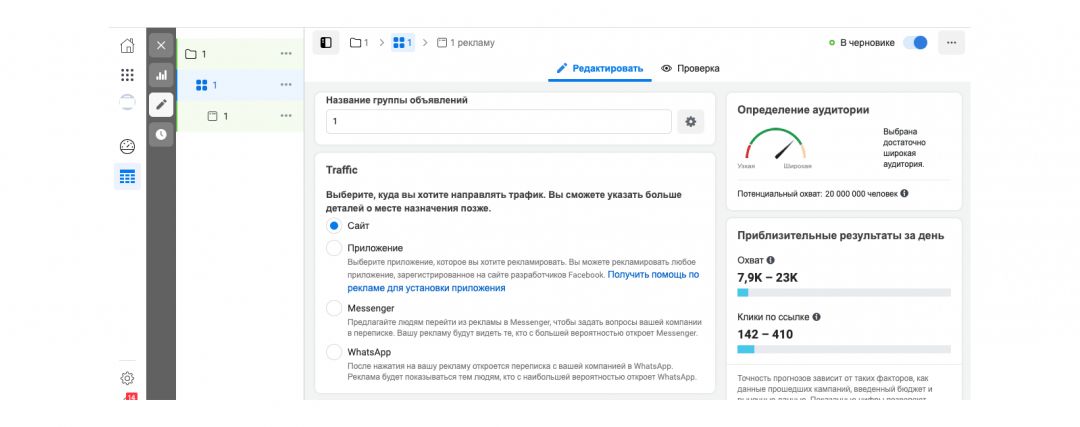
Task: Click the Ads Manager table icon
Action: pos(127,177)
